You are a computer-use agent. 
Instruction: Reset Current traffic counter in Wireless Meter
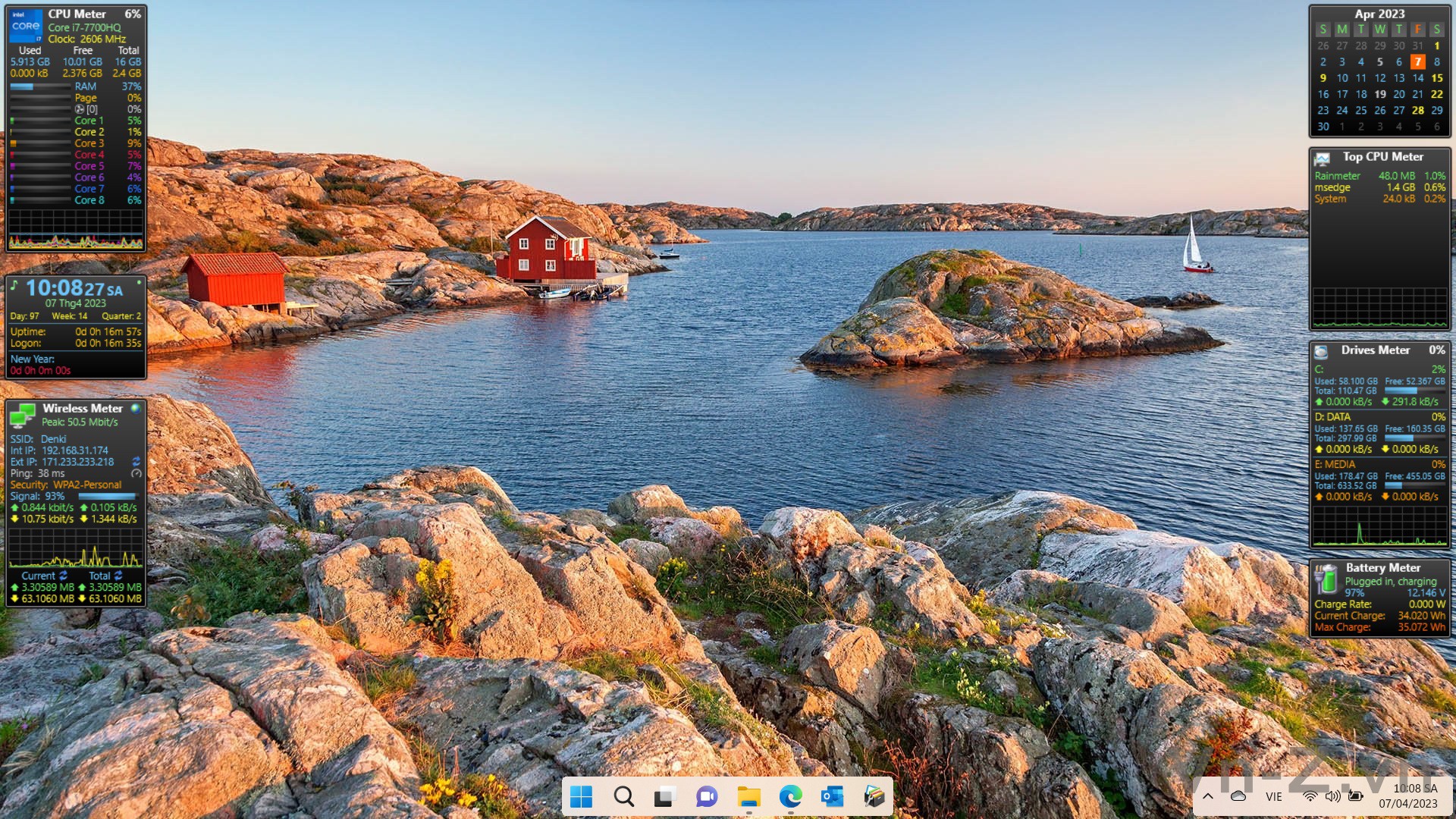[x=64, y=576]
